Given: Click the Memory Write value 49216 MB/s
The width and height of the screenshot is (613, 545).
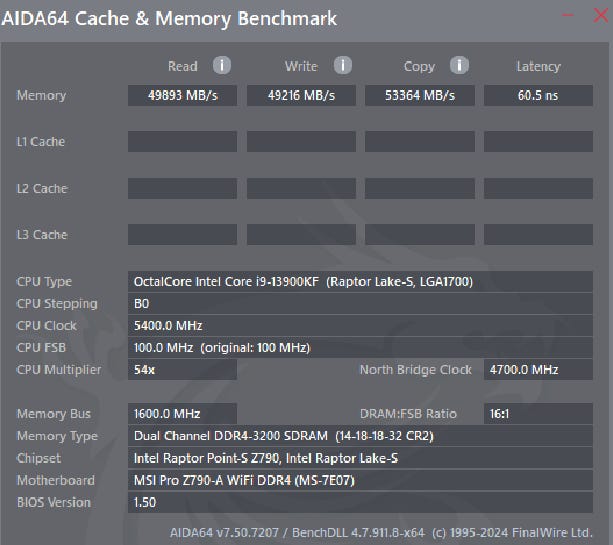Looking at the screenshot, I should pyautogui.click(x=300, y=95).
